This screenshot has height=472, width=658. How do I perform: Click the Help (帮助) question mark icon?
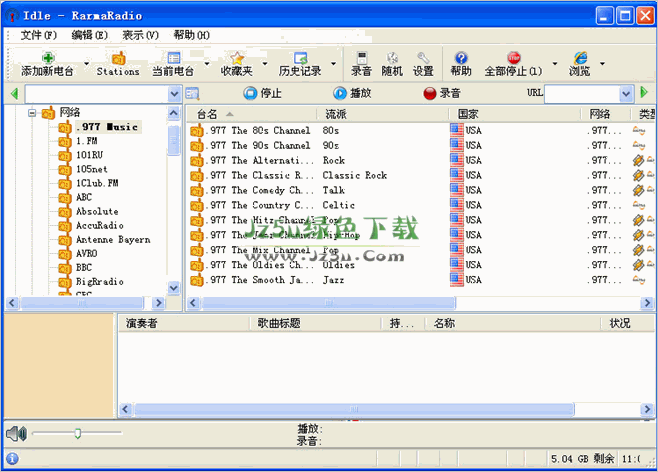tap(461, 57)
